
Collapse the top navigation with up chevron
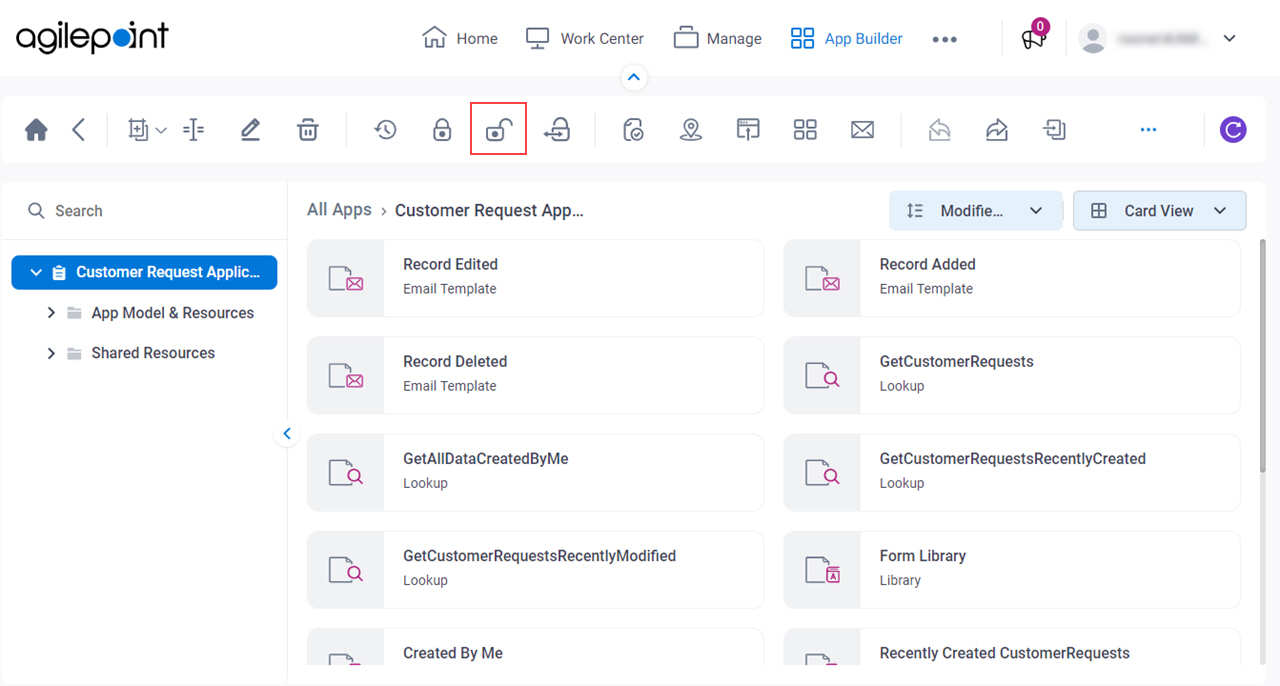[x=634, y=77]
